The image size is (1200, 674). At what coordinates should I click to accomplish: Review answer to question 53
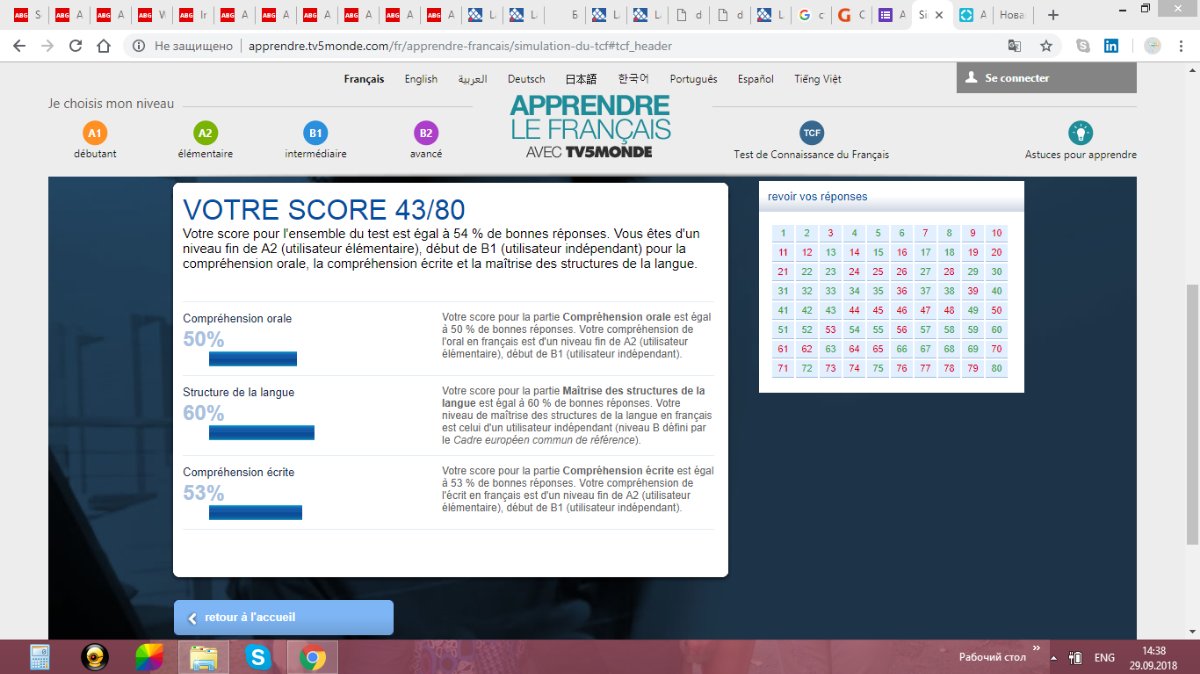[830, 330]
